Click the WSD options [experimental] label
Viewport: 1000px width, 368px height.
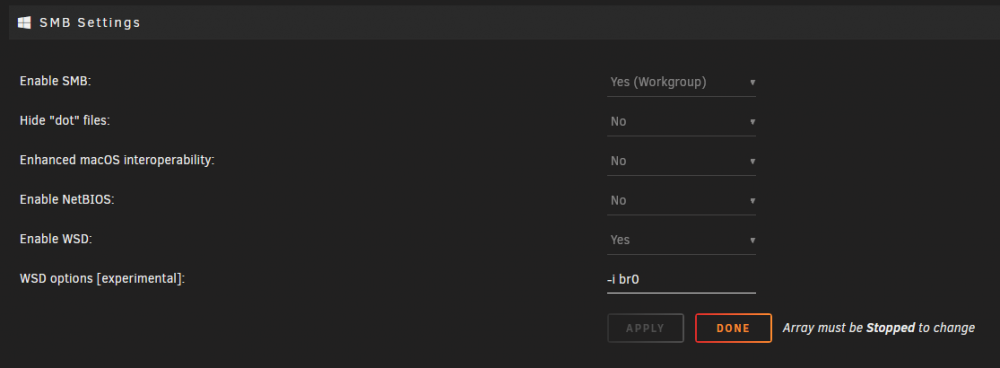point(102,279)
